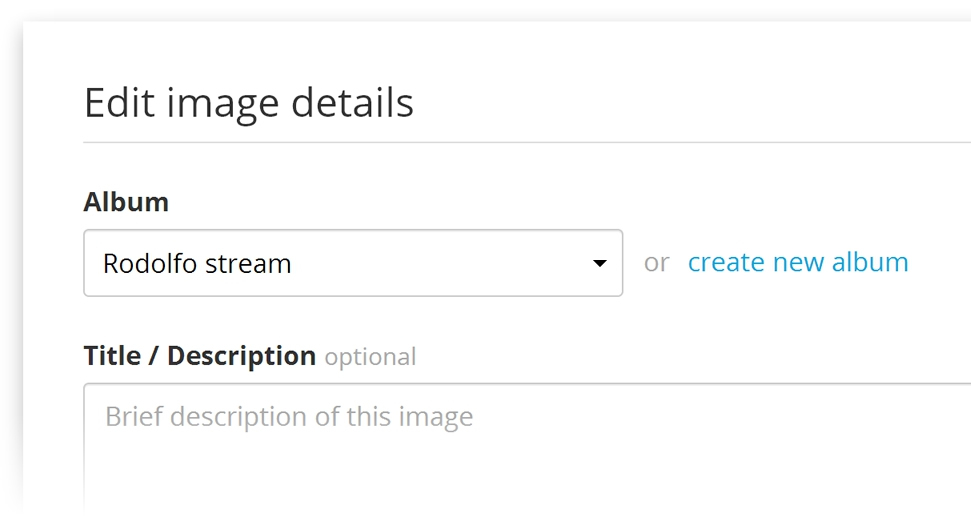This screenshot has height=516, width=971.
Task: Click the bold 'Album' field label
Action: coord(126,202)
